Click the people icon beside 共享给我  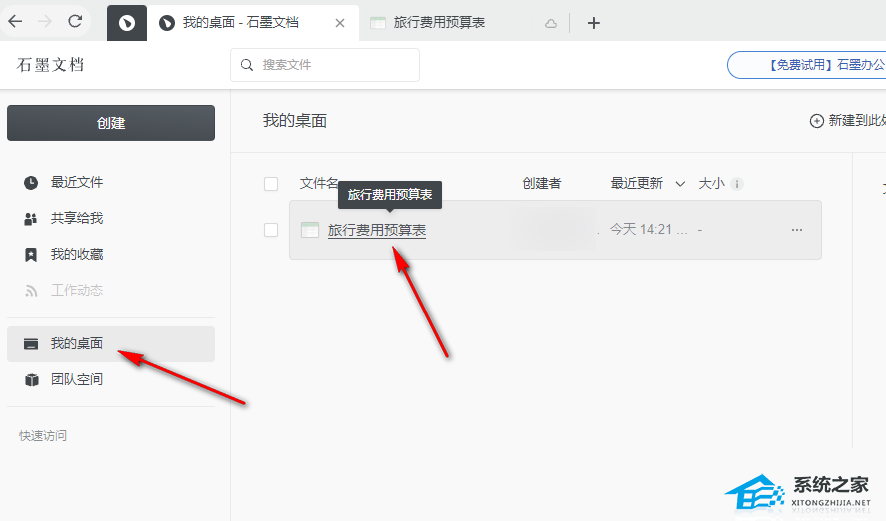click(x=31, y=219)
